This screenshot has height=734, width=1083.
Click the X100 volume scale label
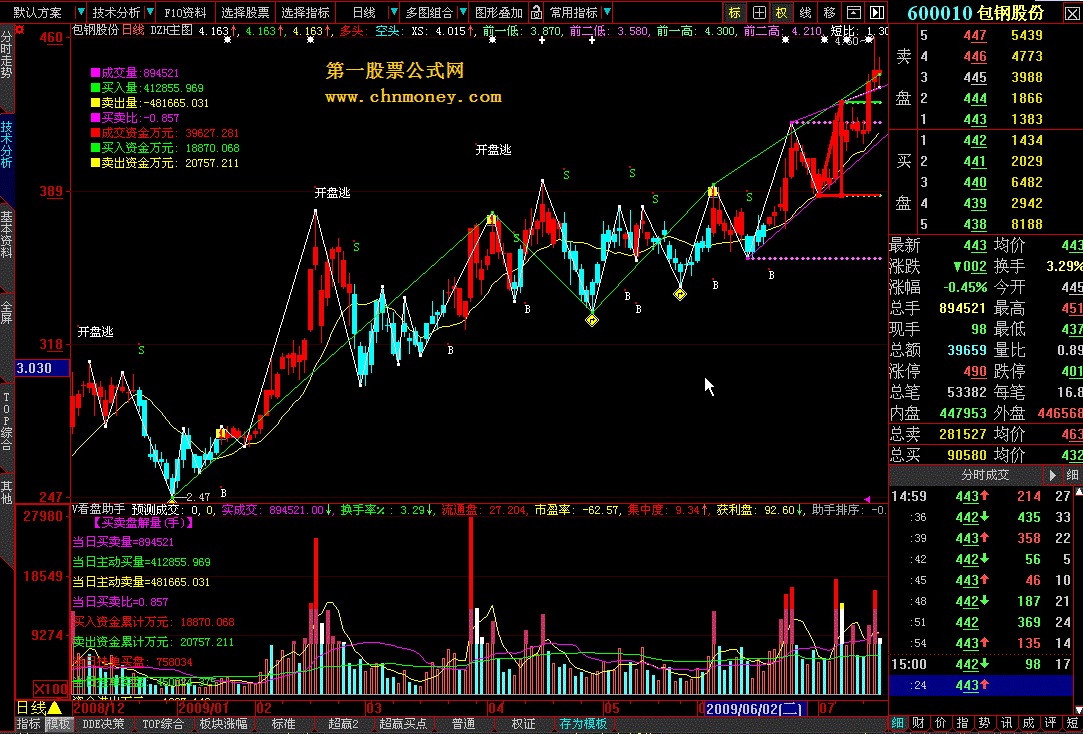click(x=51, y=689)
